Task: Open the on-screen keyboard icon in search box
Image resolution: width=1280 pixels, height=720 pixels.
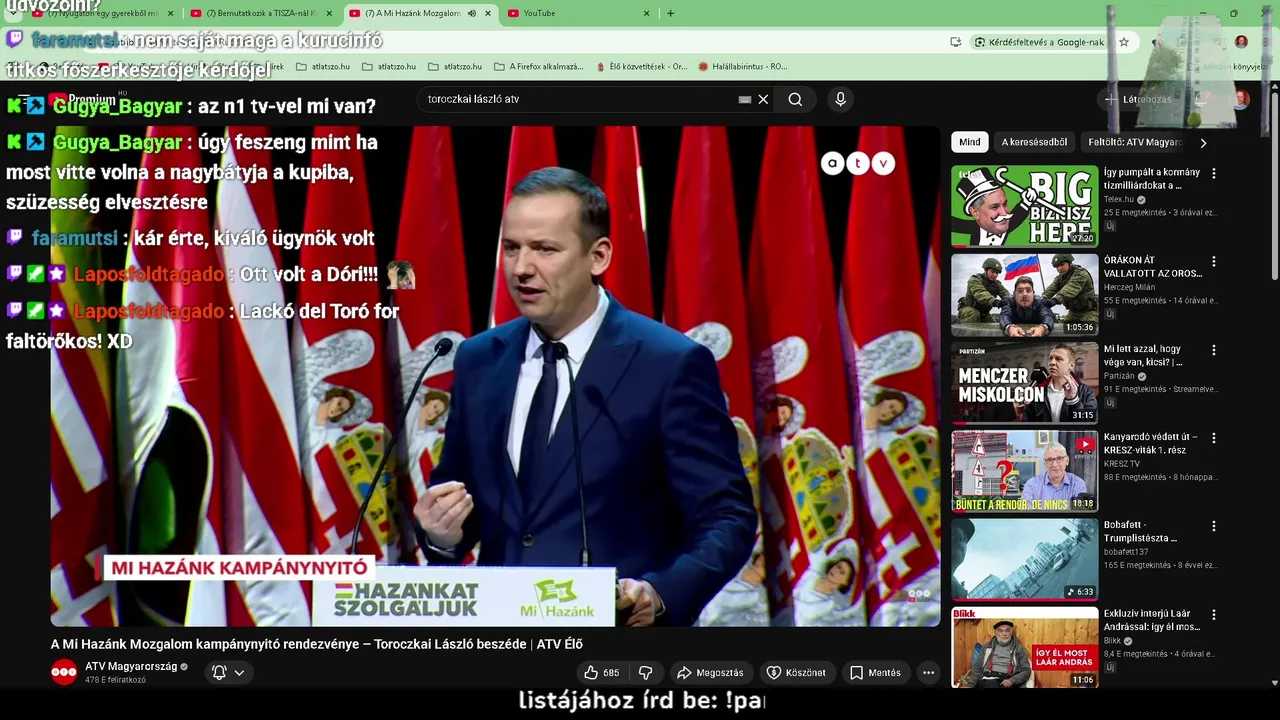Action: click(745, 99)
